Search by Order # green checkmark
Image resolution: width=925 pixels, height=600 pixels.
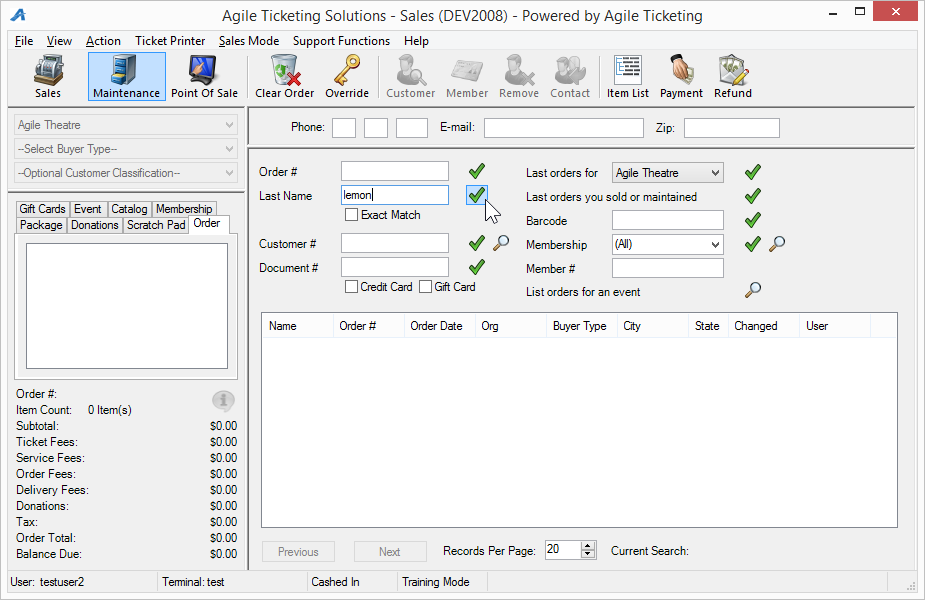coord(477,172)
